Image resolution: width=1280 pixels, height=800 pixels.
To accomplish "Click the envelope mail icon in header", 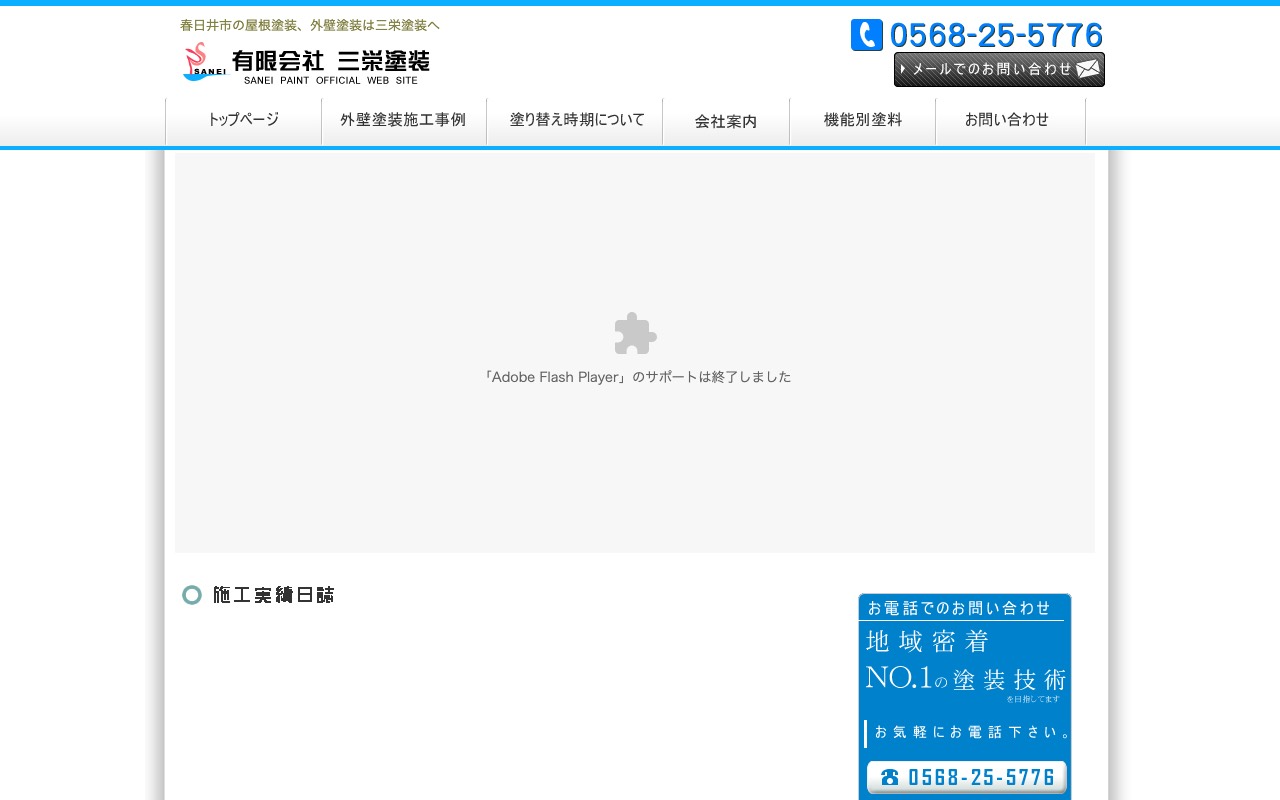I will click(x=1089, y=70).
